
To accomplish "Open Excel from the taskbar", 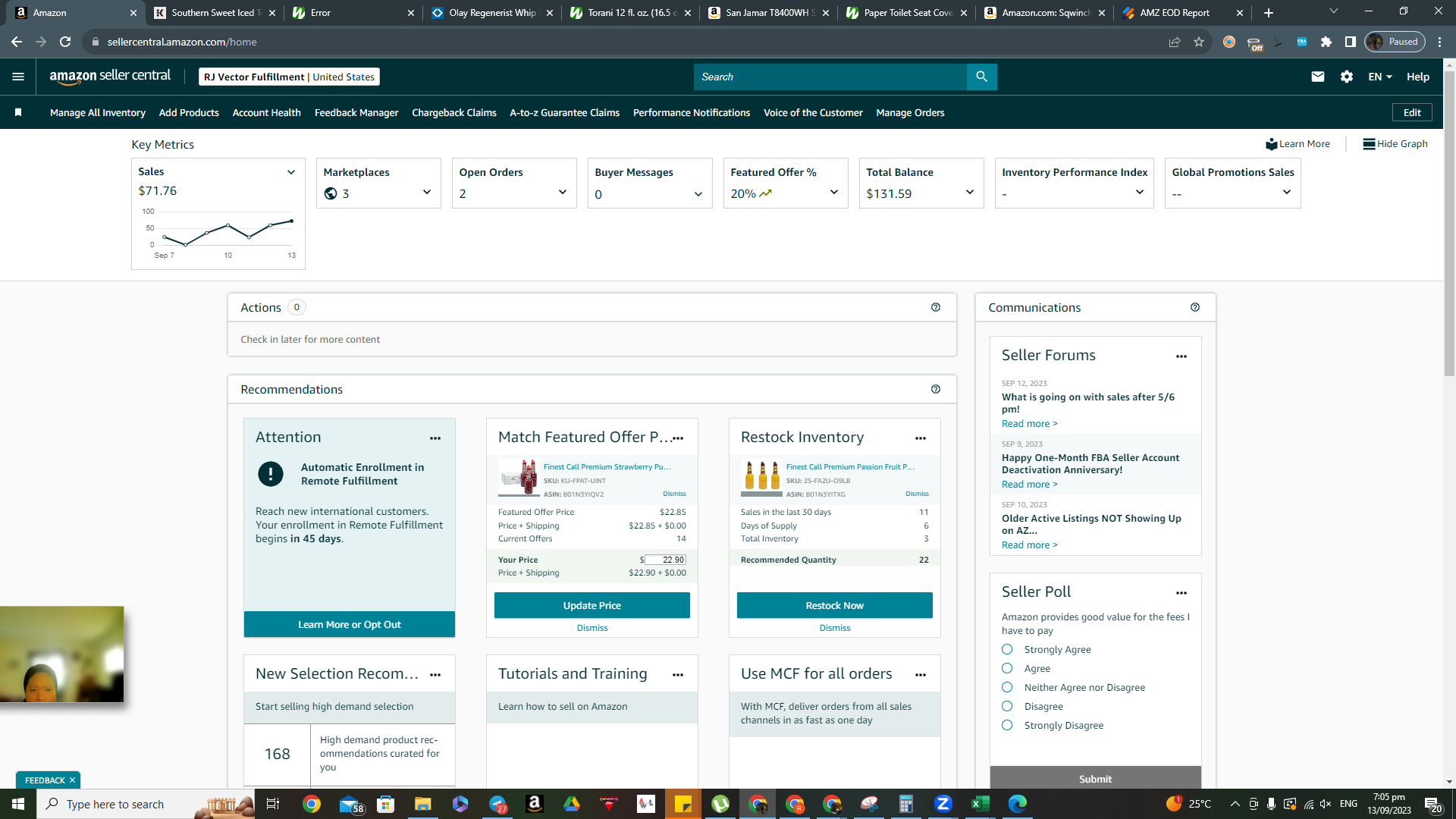I will click(981, 804).
